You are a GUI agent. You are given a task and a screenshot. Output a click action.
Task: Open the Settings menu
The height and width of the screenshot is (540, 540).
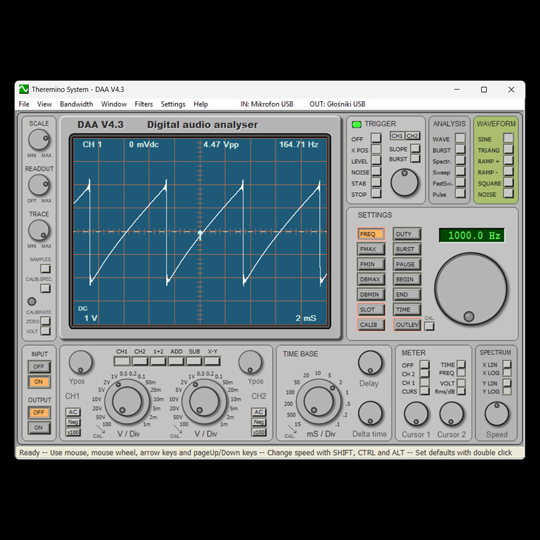(x=173, y=104)
